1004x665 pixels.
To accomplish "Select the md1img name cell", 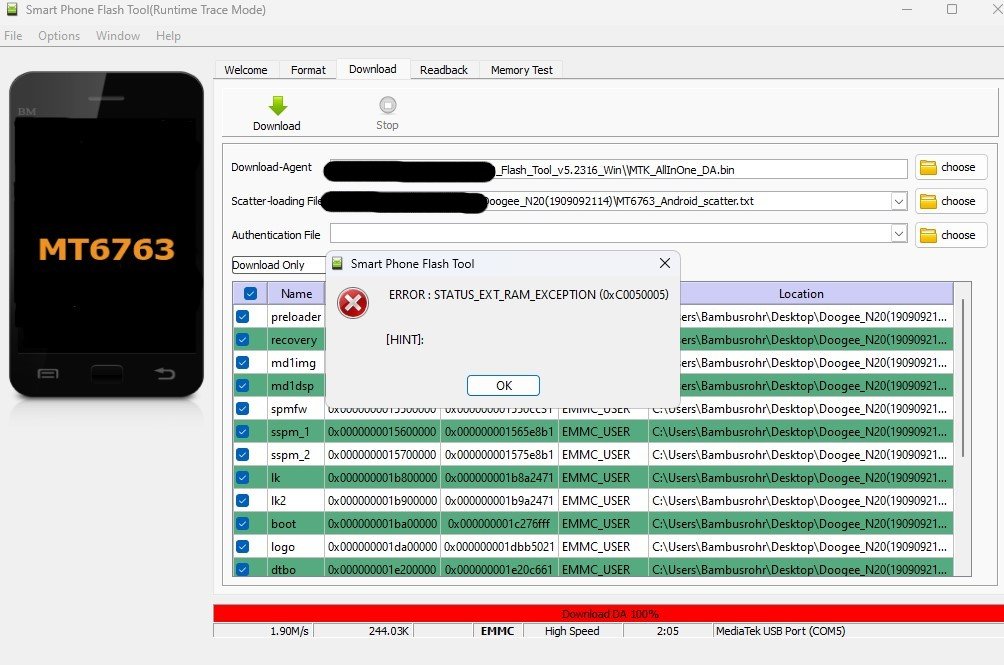I will pos(296,363).
